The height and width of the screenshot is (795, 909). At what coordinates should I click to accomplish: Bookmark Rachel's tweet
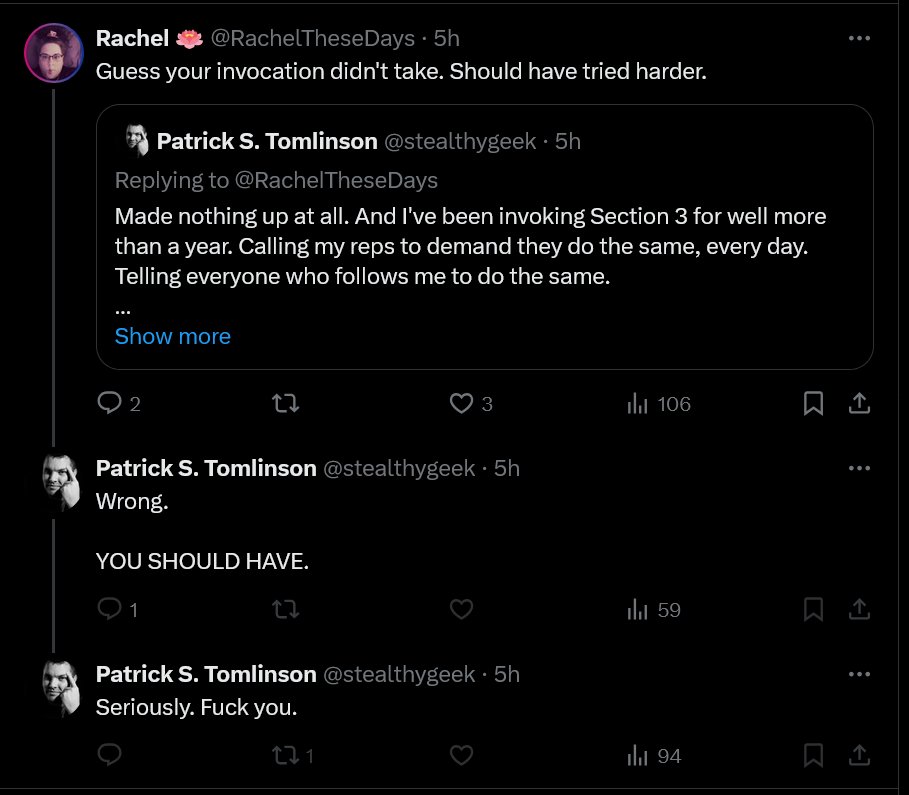point(813,403)
